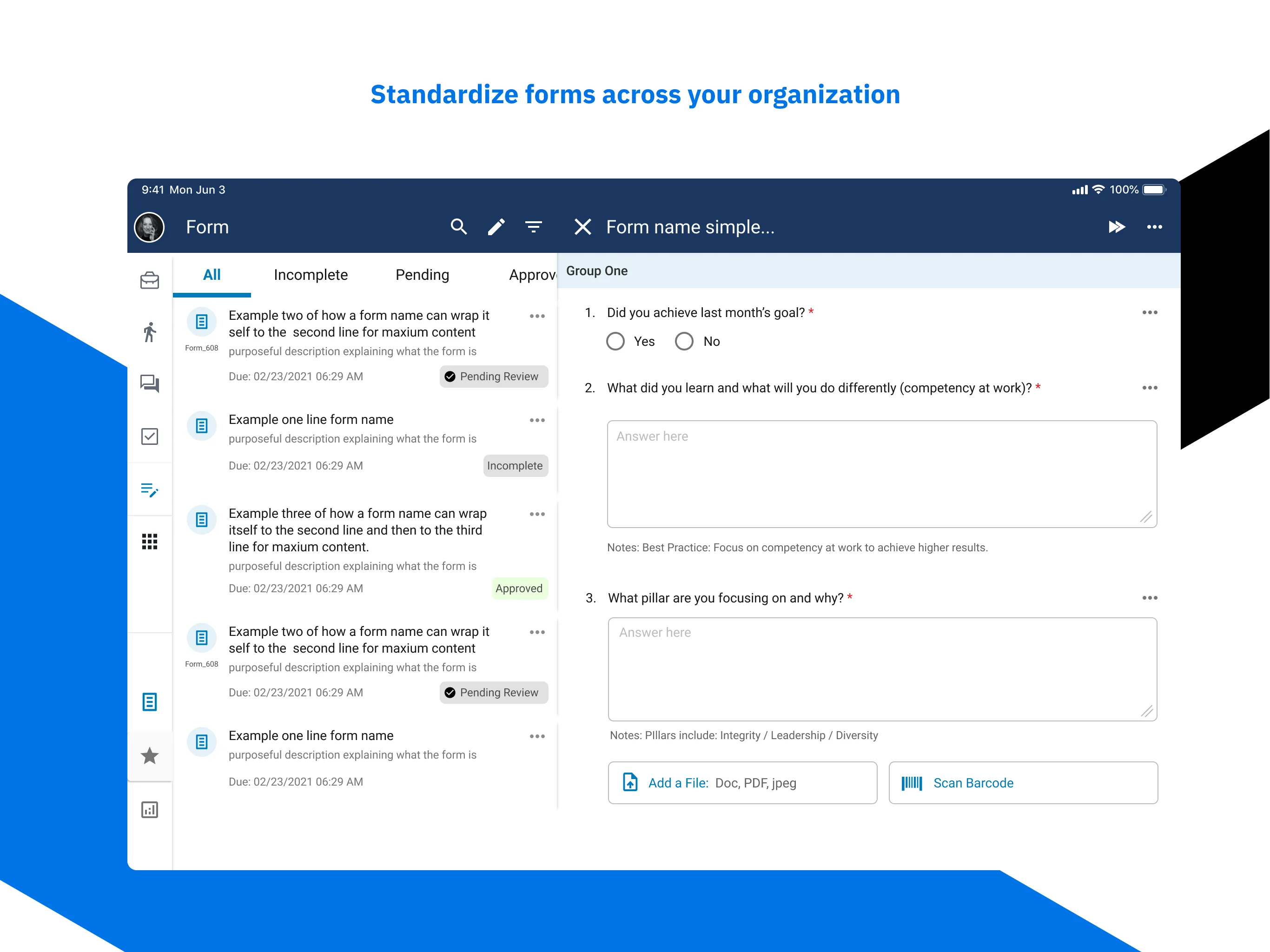Select the document/form icon in sidebar
Image resolution: width=1270 pixels, height=952 pixels.
(151, 700)
